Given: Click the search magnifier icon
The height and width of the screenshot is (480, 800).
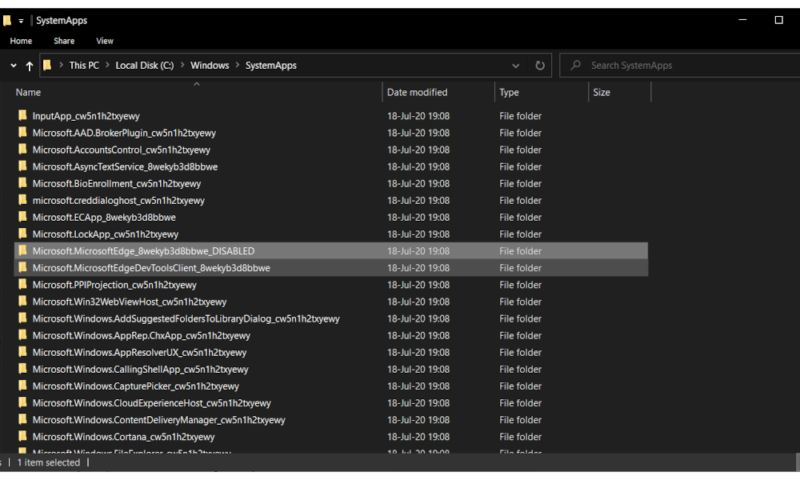Looking at the screenshot, I should (576, 65).
